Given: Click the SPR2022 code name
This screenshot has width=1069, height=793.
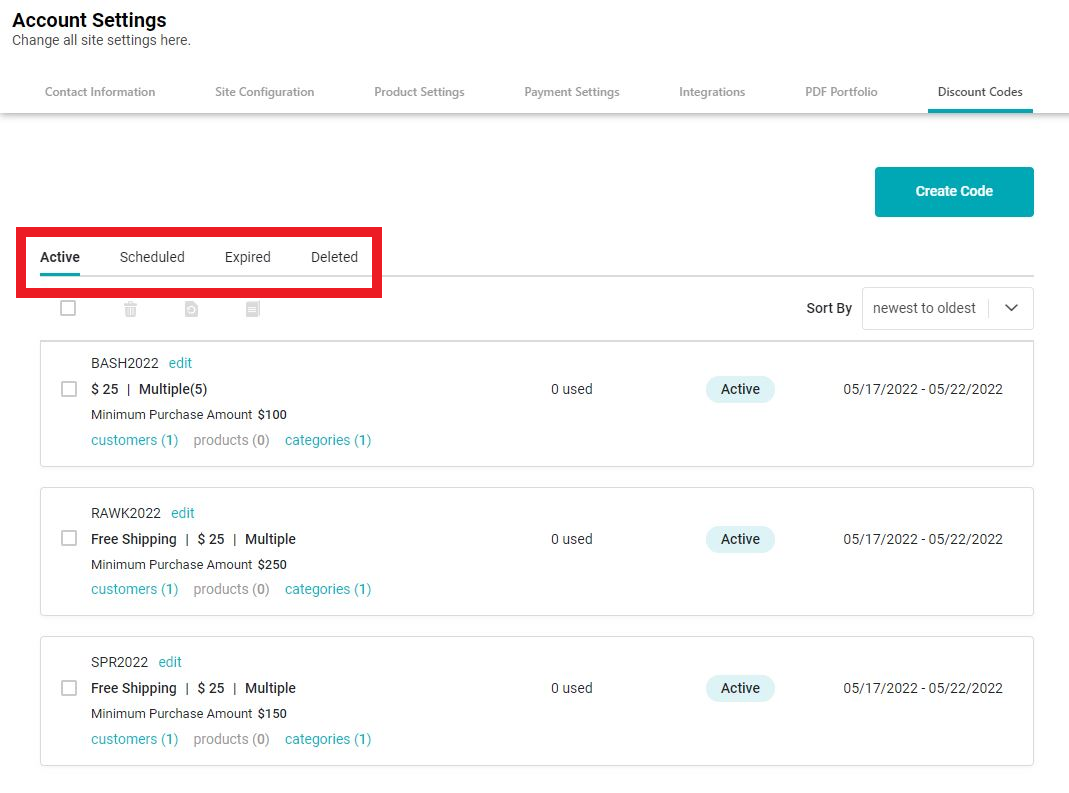Looking at the screenshot, I should tap(119, 662).
